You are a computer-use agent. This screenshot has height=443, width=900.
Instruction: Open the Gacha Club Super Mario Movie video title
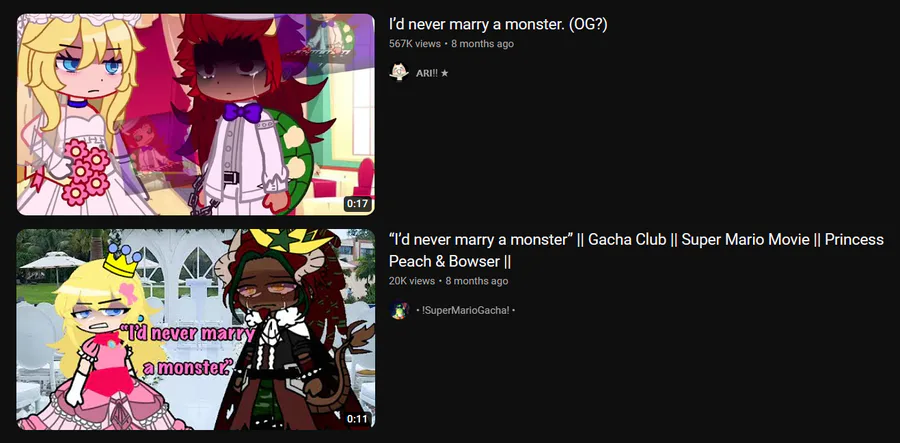coord(636,250)
